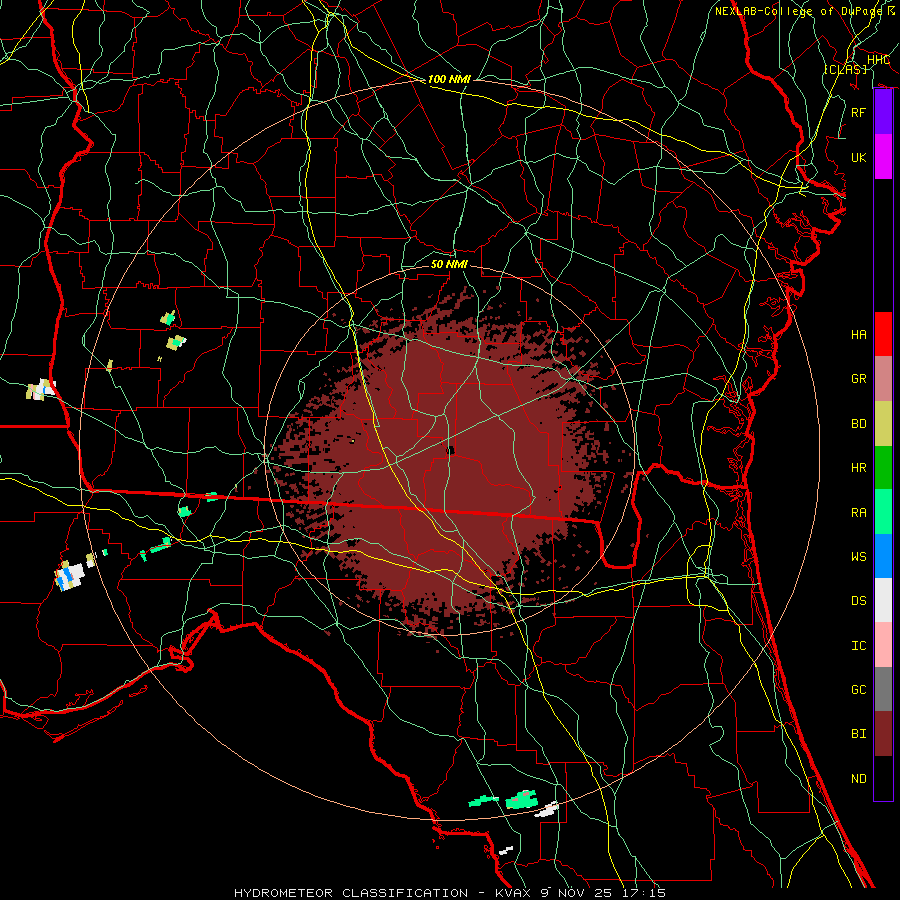This screenshot has height=900, width=900.
Task: Click the BI legend label
Action: [858, 734]
